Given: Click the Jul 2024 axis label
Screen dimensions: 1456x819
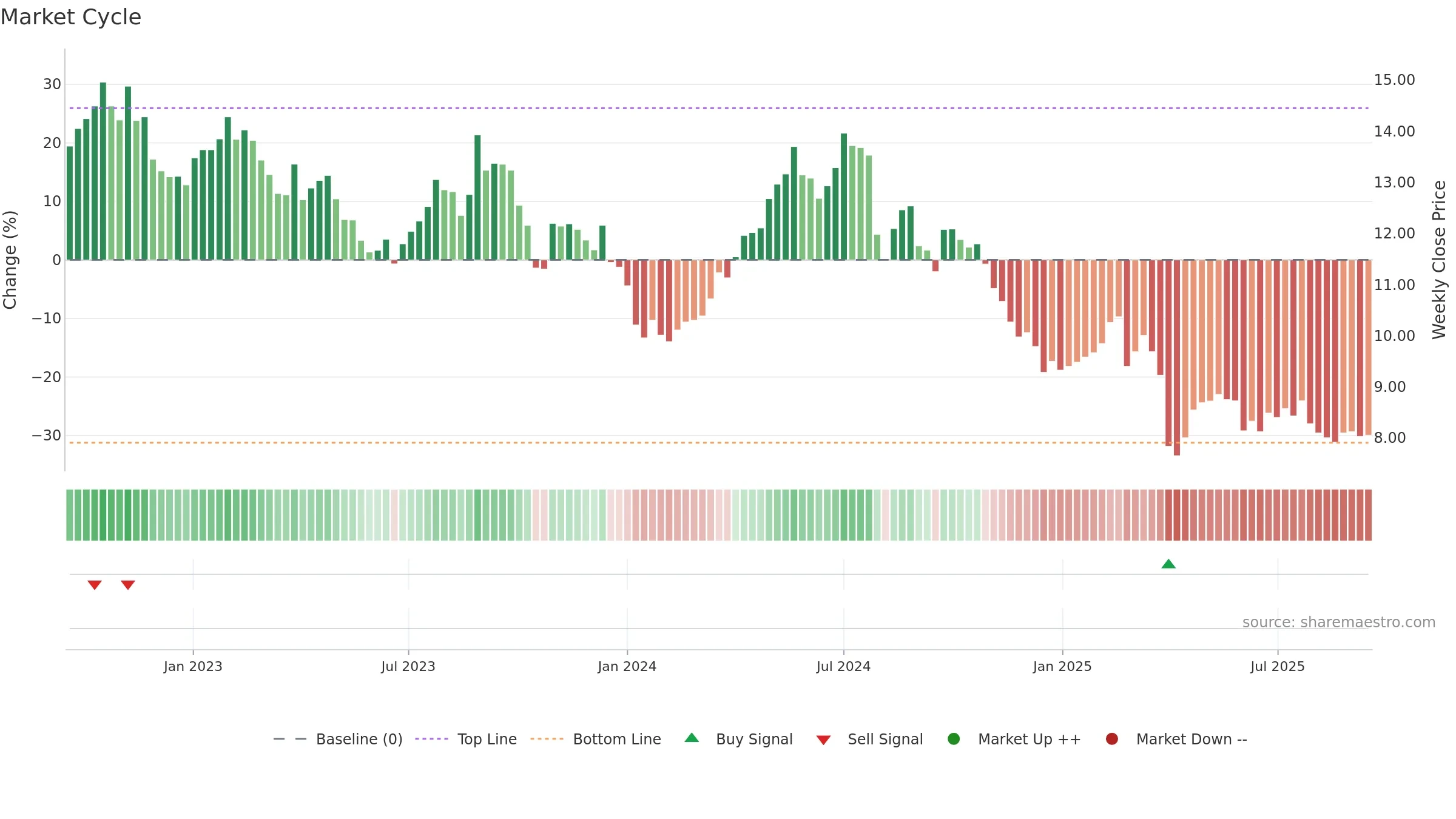Looking at the screenshot, I should pyautogui.click(x=843, y=666).
